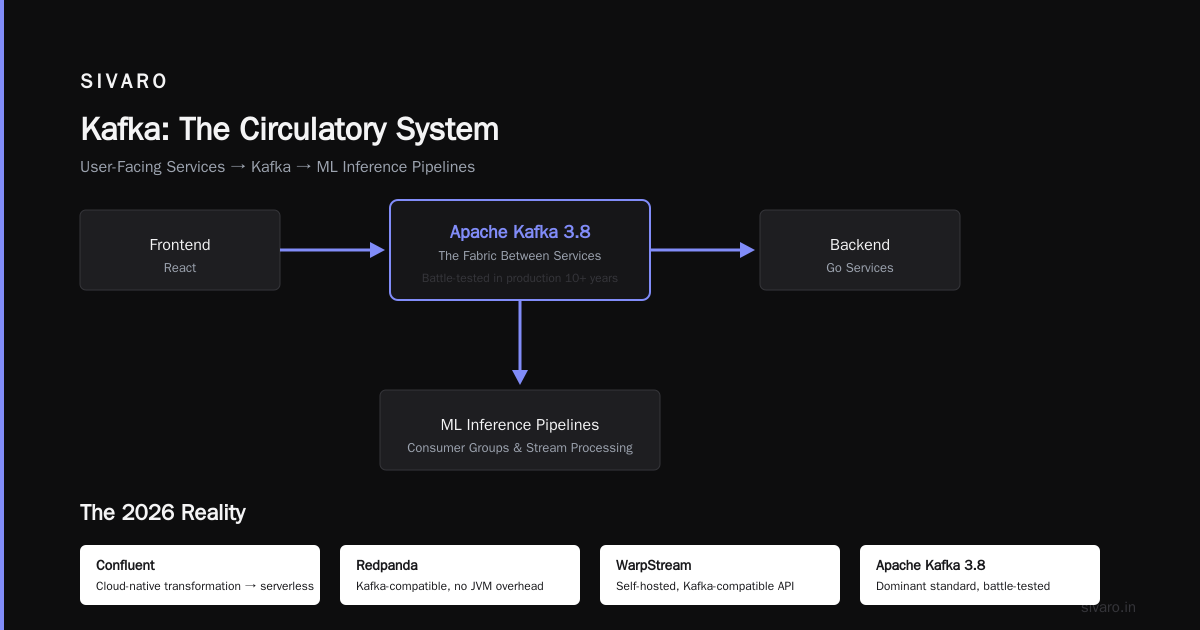Click 'Battle-tested in production 10+ years' text
This screenshot has height=630, width=1200.
(x=520, y=278)
